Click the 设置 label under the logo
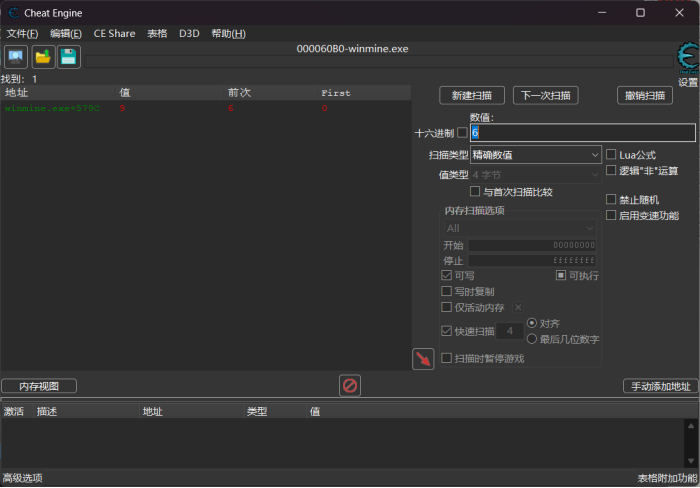Screen dimensions: 700x488 click(x=688, y=82)
